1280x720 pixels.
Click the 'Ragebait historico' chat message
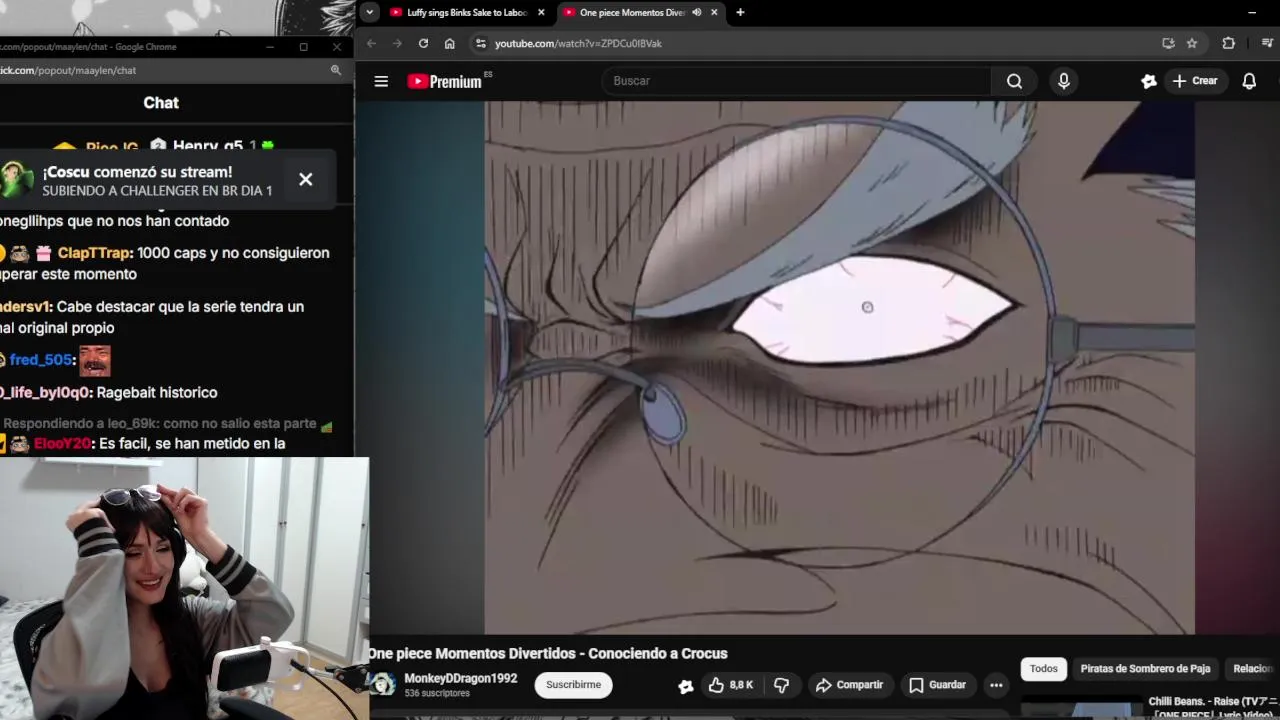pos(156,392)
